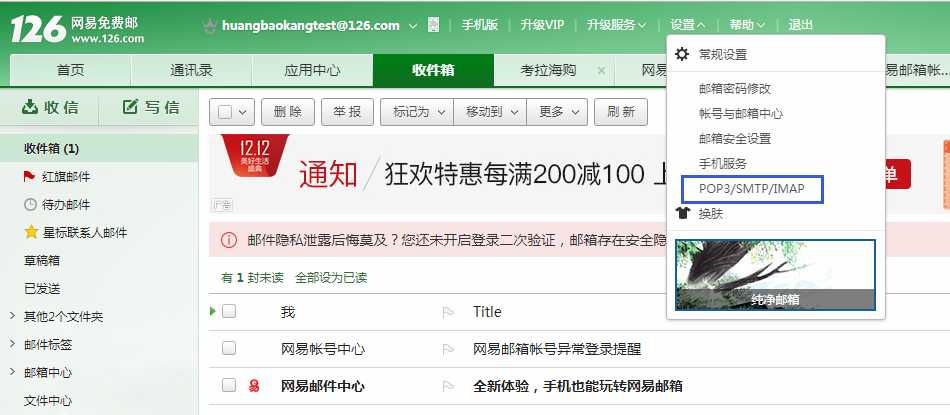
Task: Click the clock icon for 待办邮件
Action: click(x=30, y=205)
